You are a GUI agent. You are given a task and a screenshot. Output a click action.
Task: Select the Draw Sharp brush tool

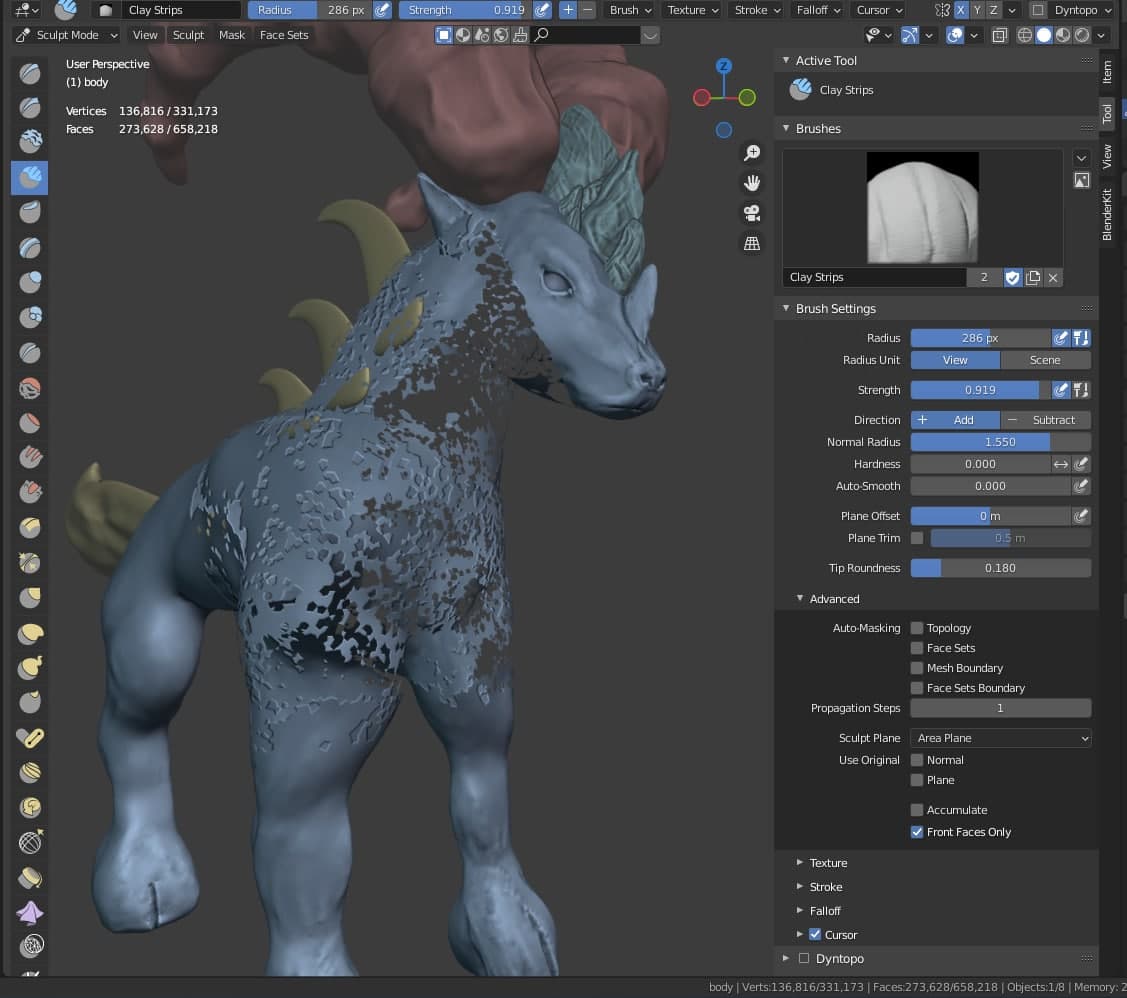click(29, 108)
